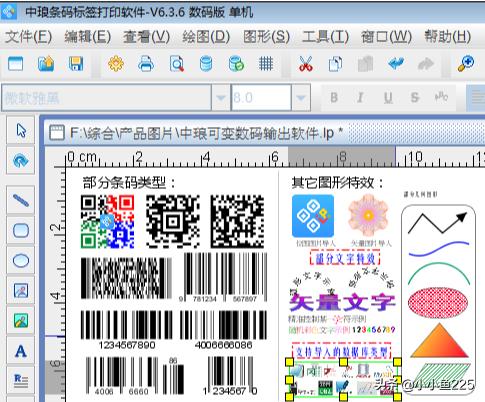Image resolution: width=485 pixels, height=402 pixels.
Task: Click the top-middle yellow selection handle
Action: click(343, 362)
